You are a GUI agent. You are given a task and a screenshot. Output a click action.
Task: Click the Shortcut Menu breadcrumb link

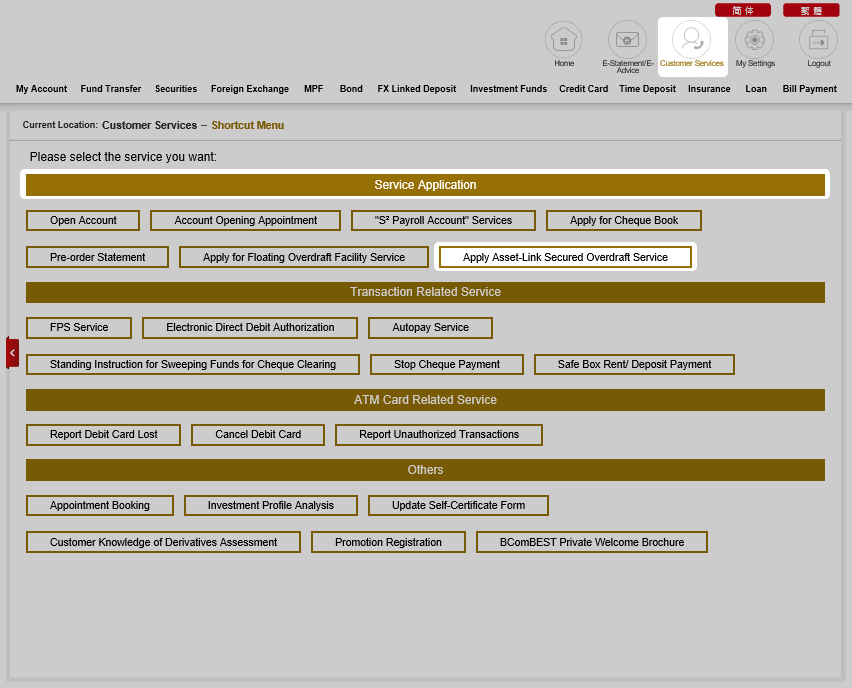(247, 126)
